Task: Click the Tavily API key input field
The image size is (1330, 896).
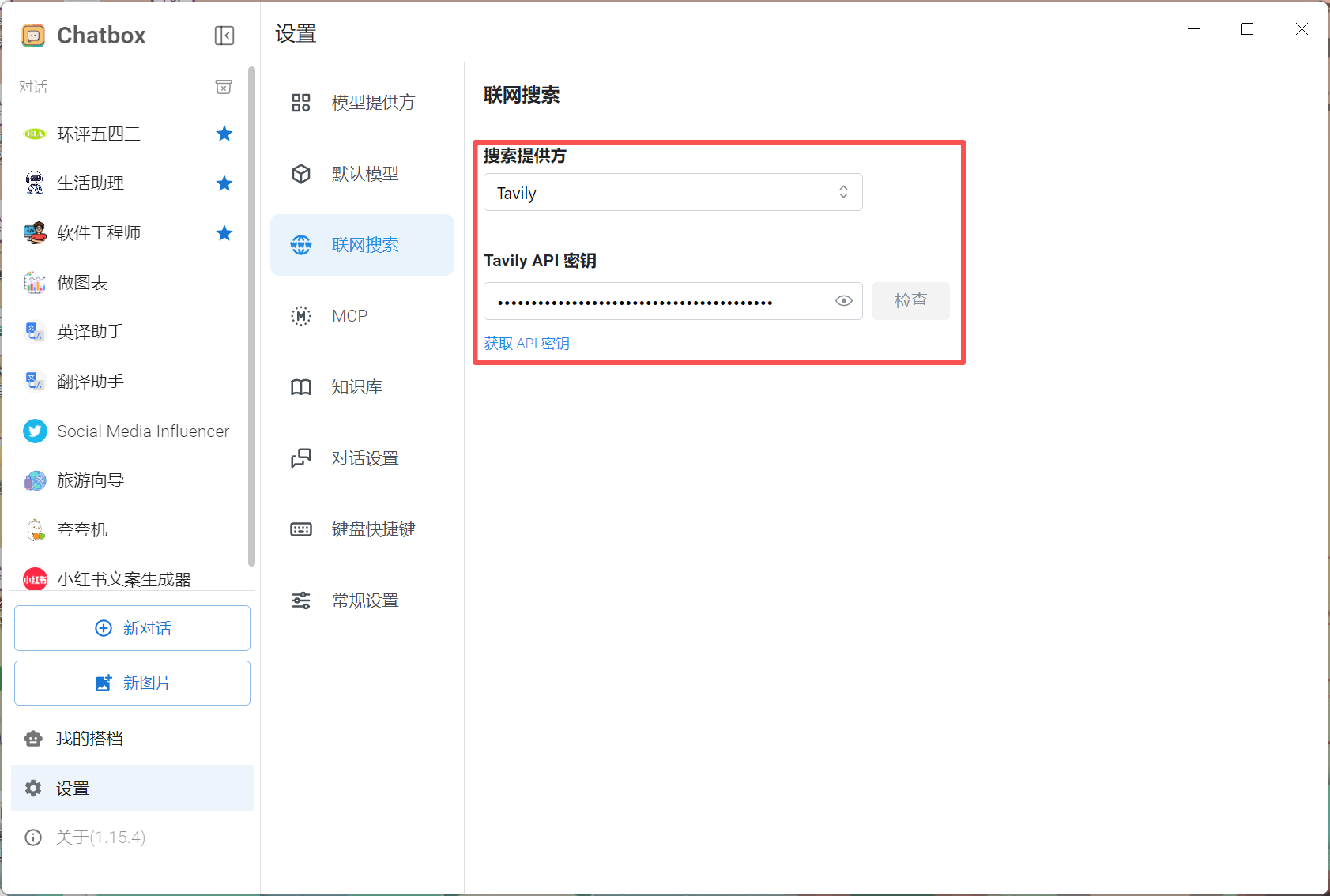Action: coord(656,301)
